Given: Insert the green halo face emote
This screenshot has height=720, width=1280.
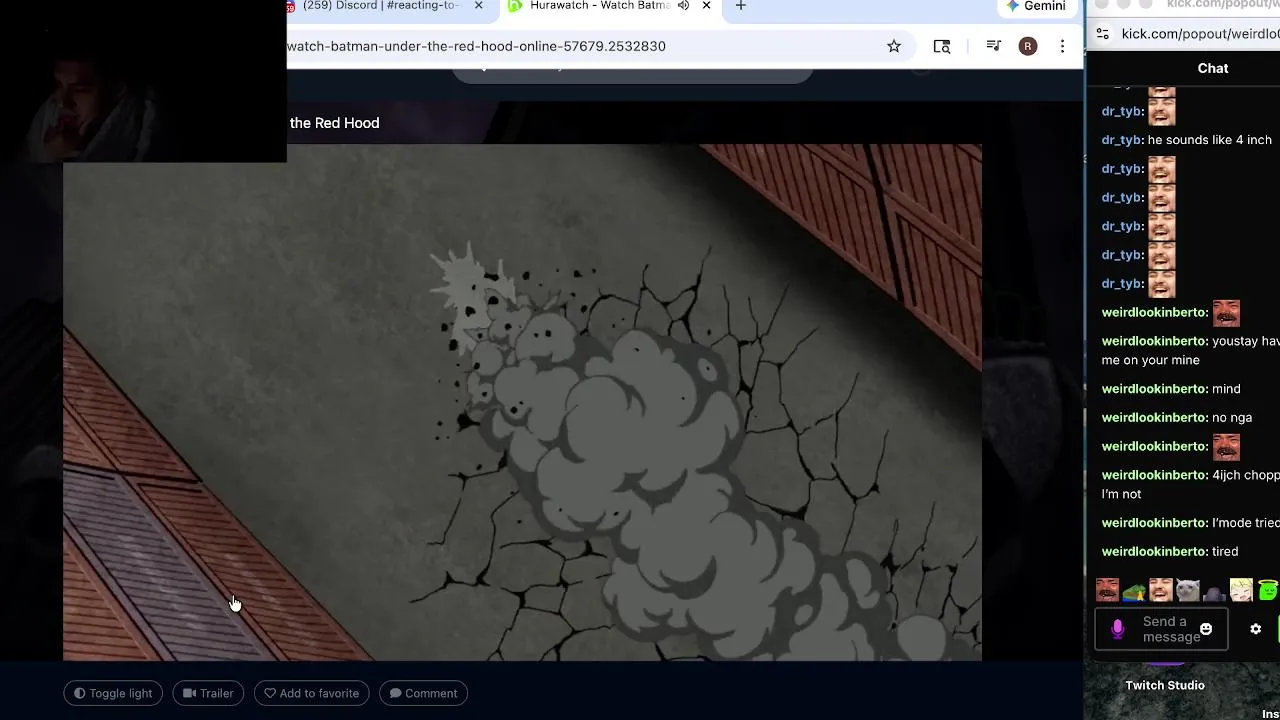Looking at the screenshot, I should tap(1268, 590).
